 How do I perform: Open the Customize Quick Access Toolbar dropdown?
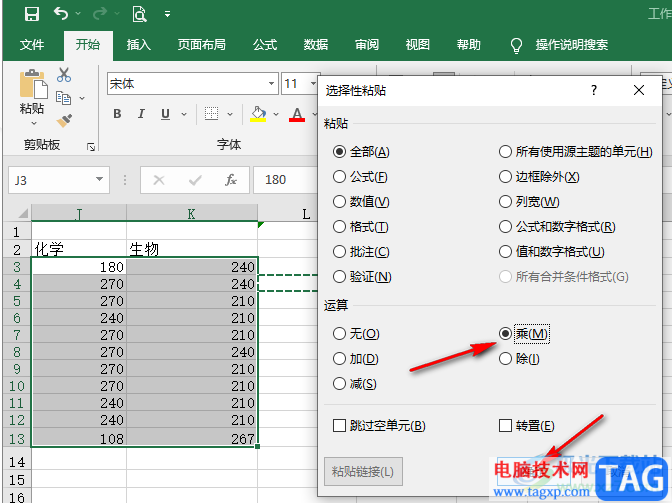tap(168, 14)
